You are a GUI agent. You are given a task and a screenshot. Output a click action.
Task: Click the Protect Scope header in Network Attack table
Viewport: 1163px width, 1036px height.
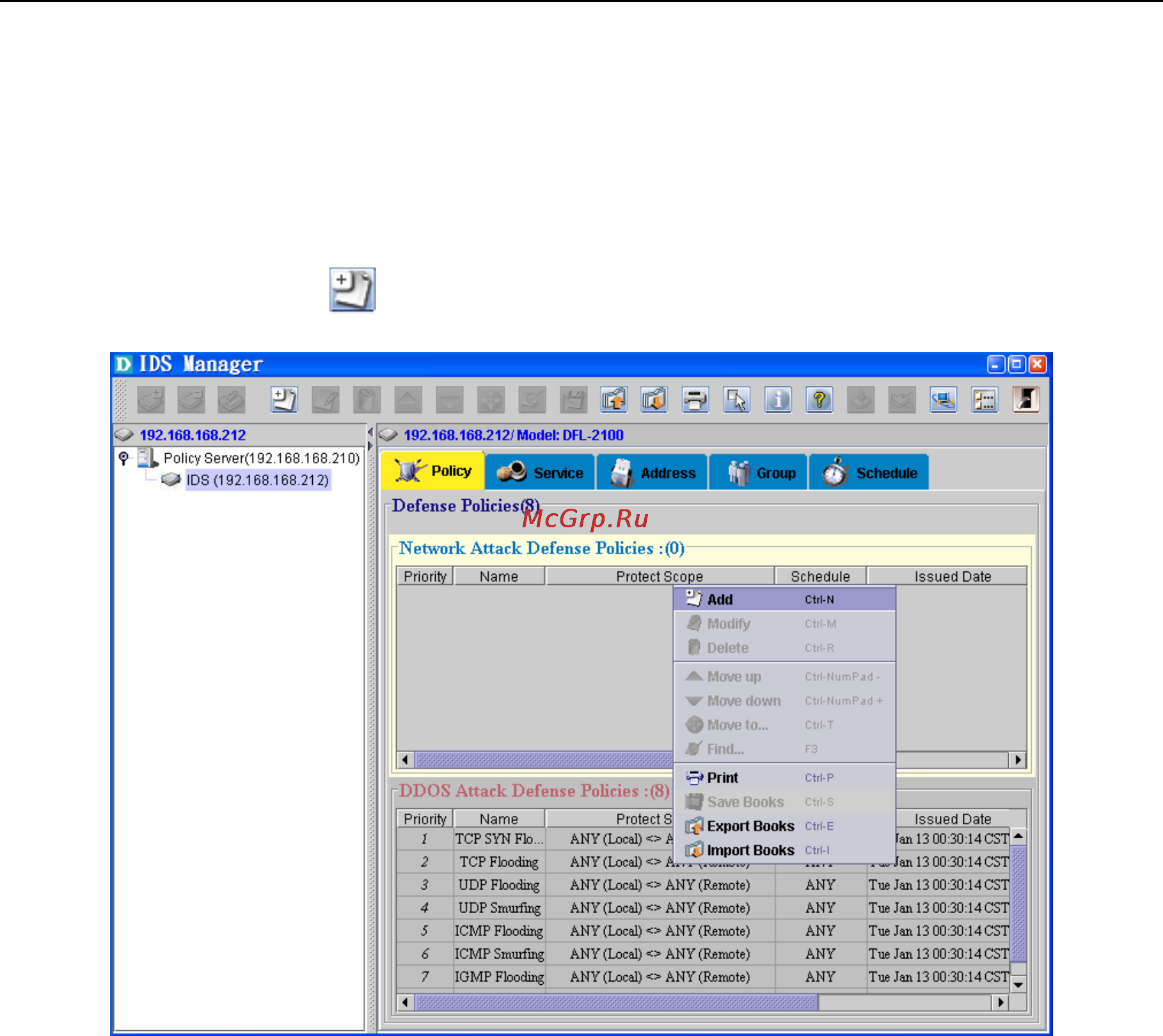click(660, 577)
